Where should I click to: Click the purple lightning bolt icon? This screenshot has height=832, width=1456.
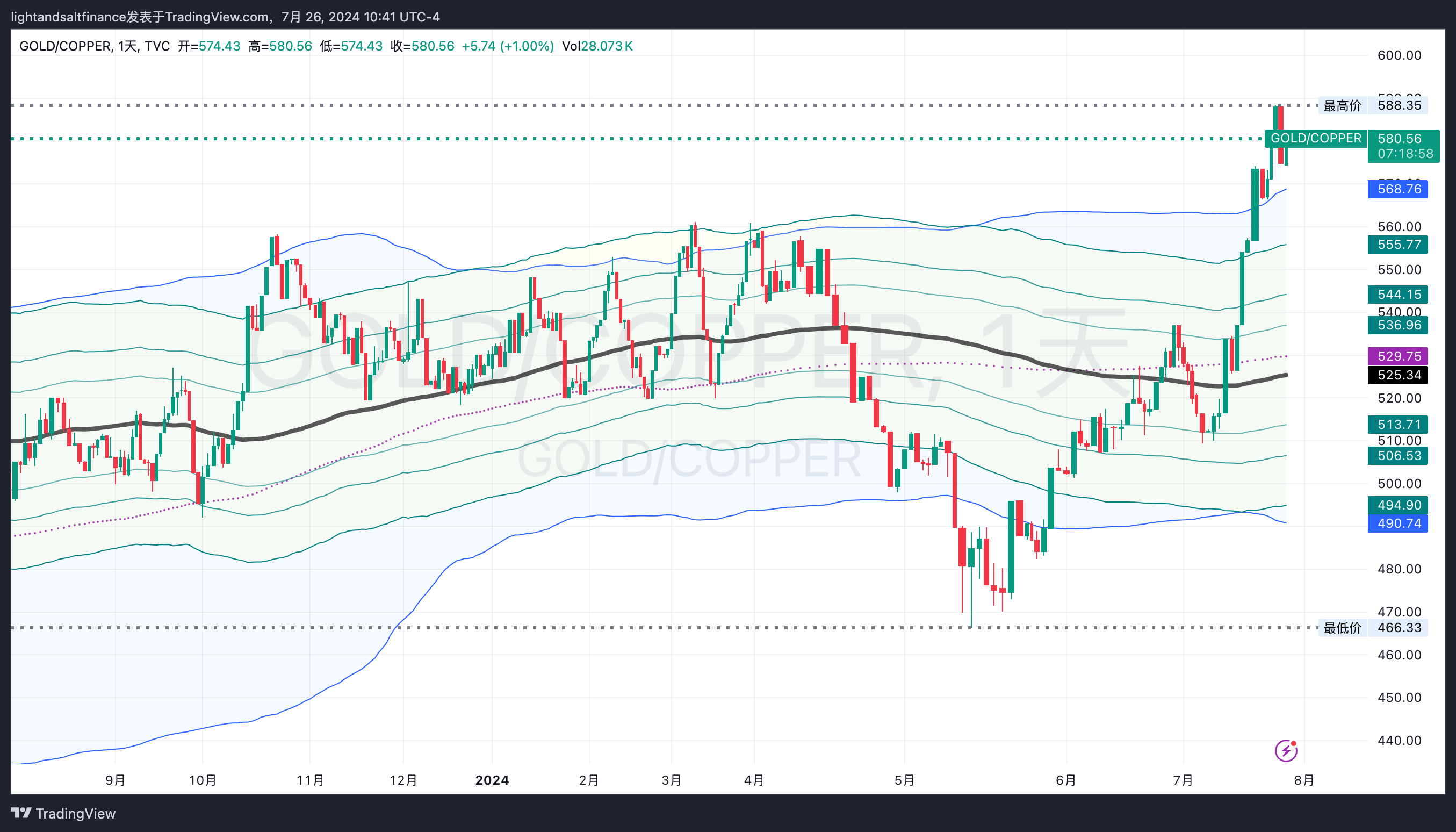point(1286,750)
